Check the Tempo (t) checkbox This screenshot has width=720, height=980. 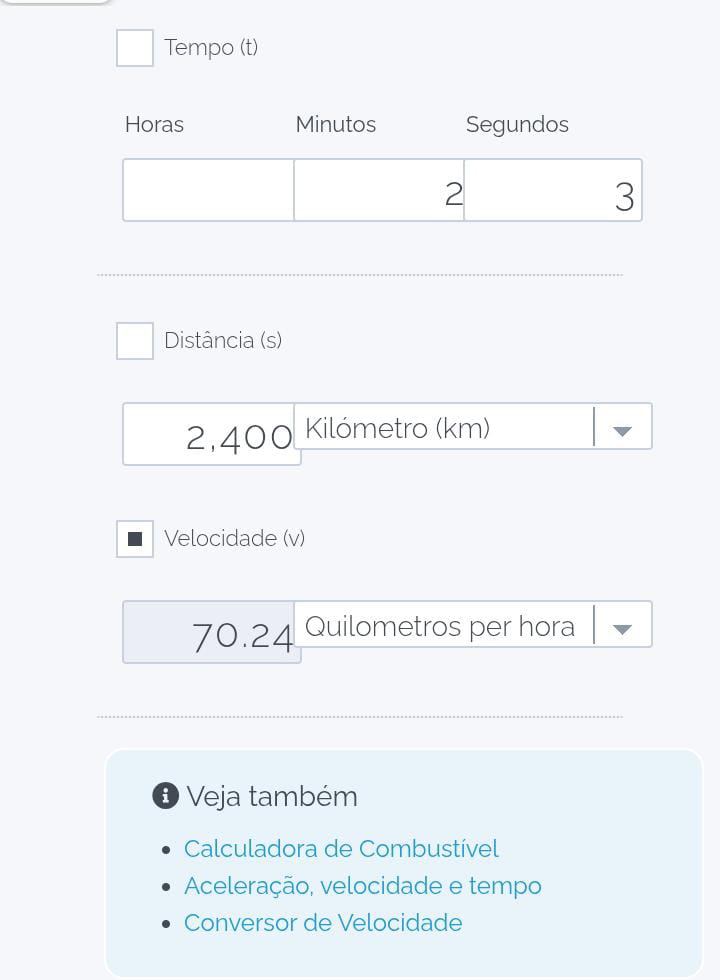135,48
